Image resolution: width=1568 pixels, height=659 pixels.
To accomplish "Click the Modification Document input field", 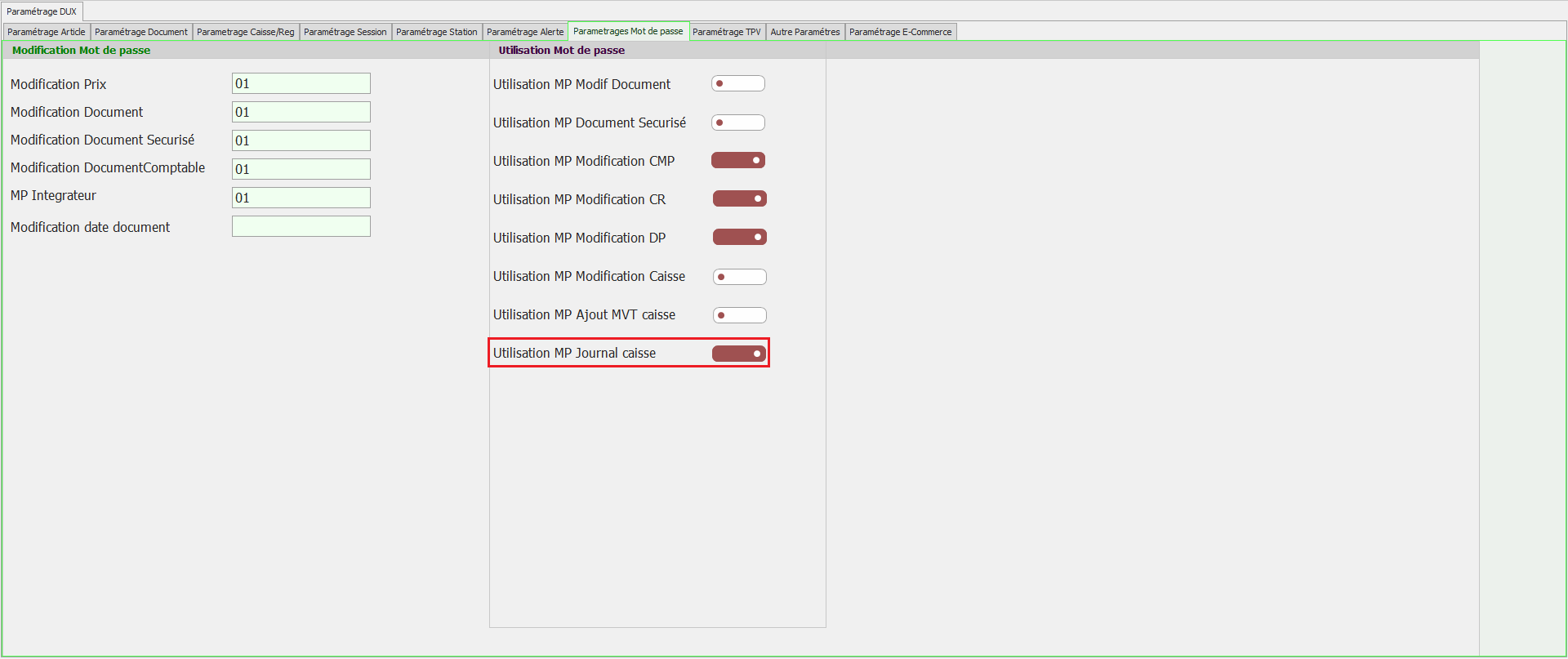I will 301,112.
